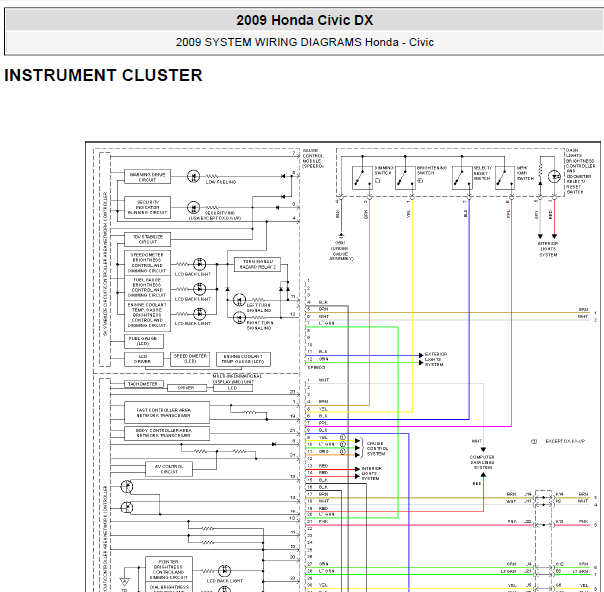
Task: Click the Speedometer Brightness Control circuit box
Action: (x=148, y=263)
